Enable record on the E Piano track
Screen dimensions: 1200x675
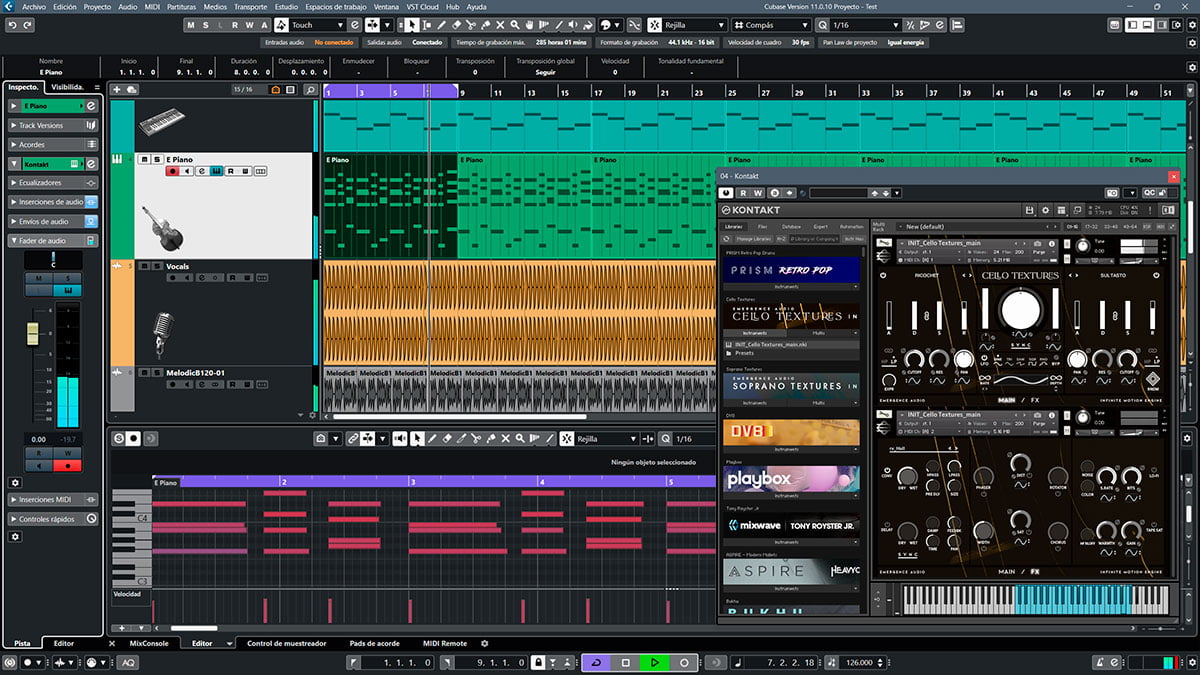[x=173, y=171]
